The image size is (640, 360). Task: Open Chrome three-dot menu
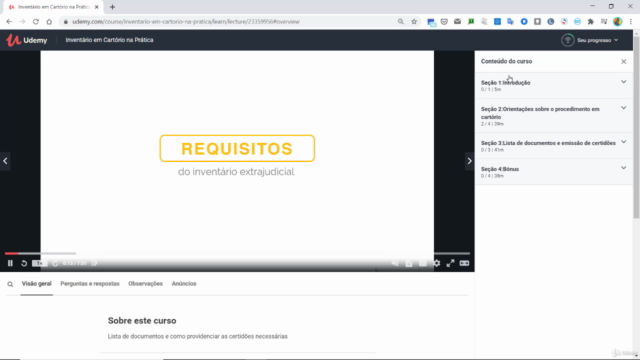tap(631, 22)
